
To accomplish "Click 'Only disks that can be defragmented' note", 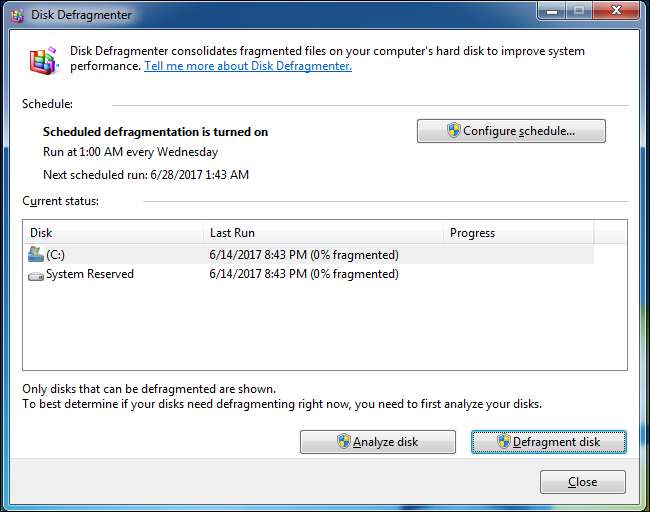I will point(149,389).
